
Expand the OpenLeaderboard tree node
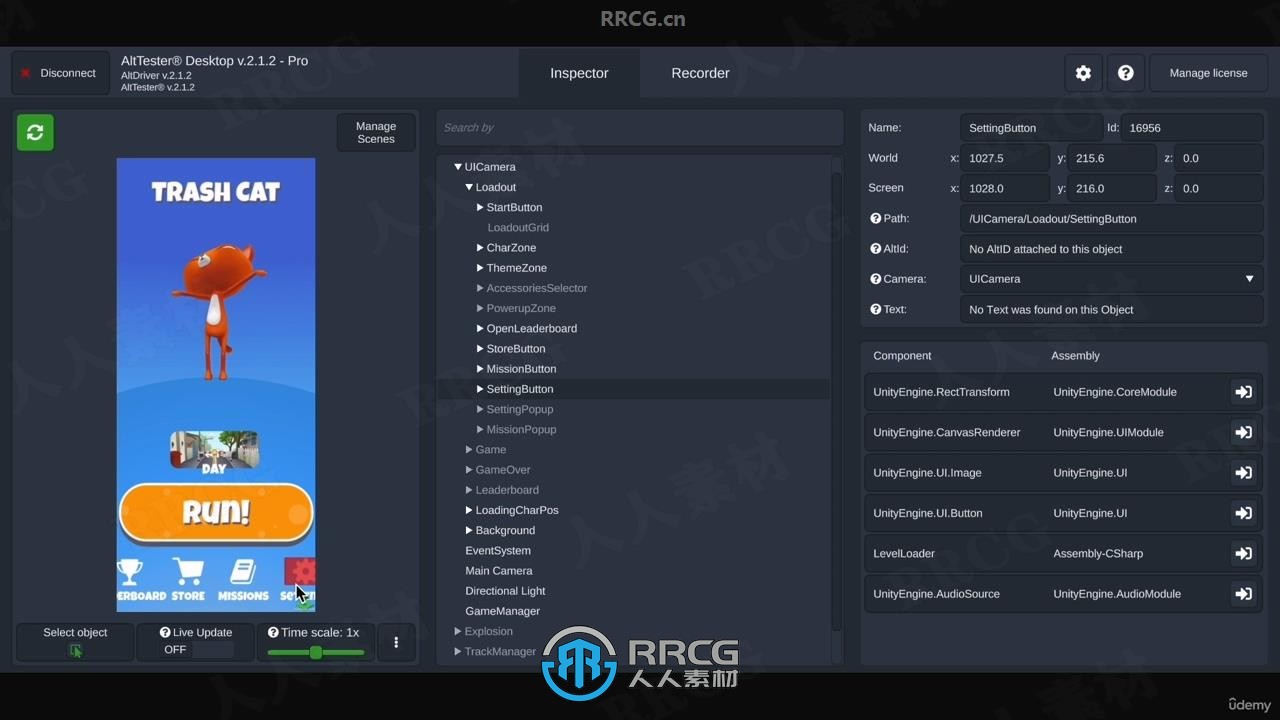[480, 328]
